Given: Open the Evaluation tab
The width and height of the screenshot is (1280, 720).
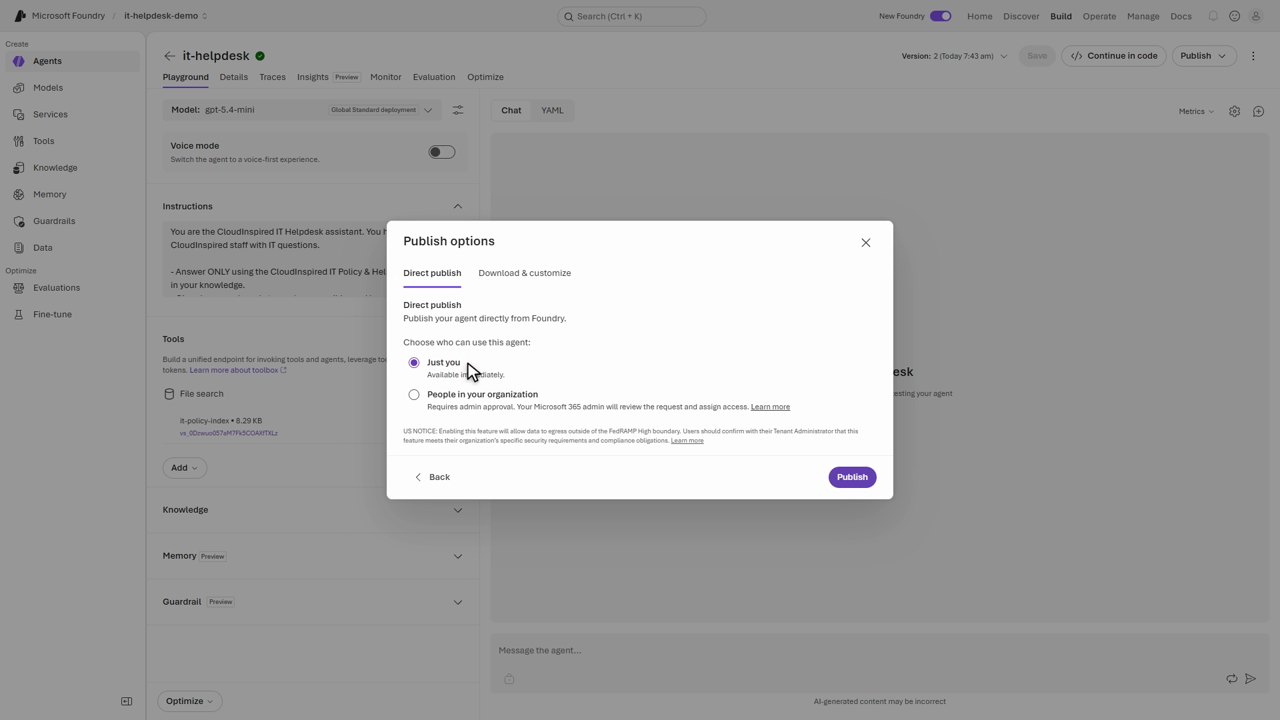Looking at the screenshot, I should [x=434, y=77].
